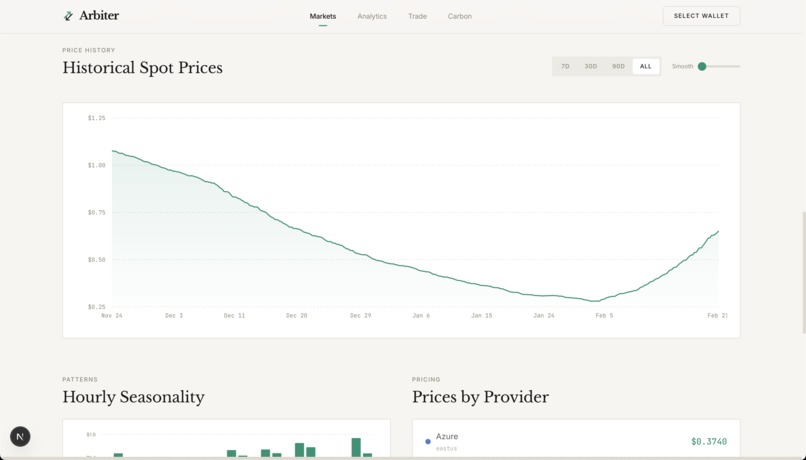Click the $1.00 y-axis label
Image resolution: width=806 pixels, height=460 pixels.
tap(97, 165)
